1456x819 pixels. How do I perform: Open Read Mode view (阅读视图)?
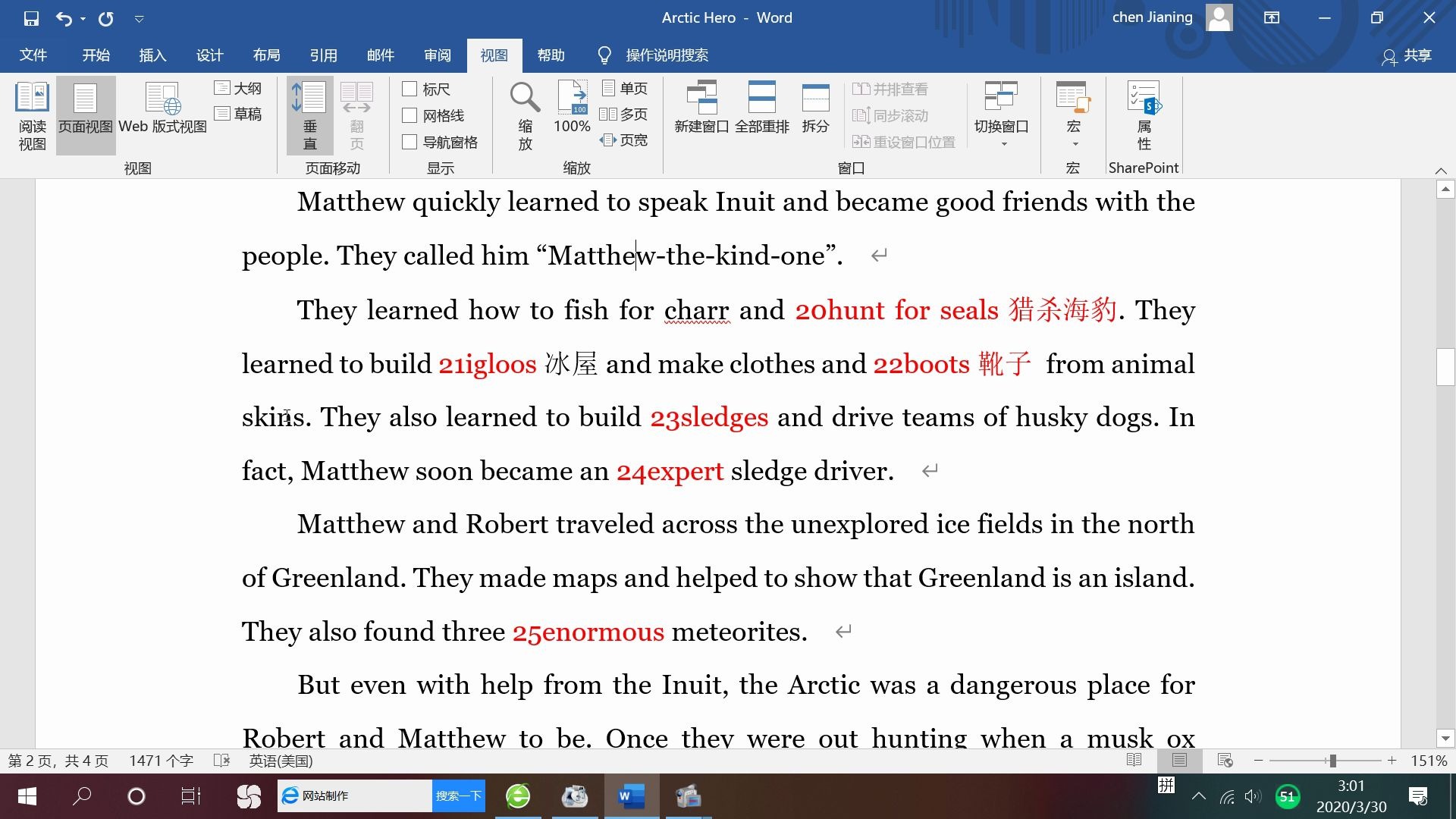coord(32,116)
